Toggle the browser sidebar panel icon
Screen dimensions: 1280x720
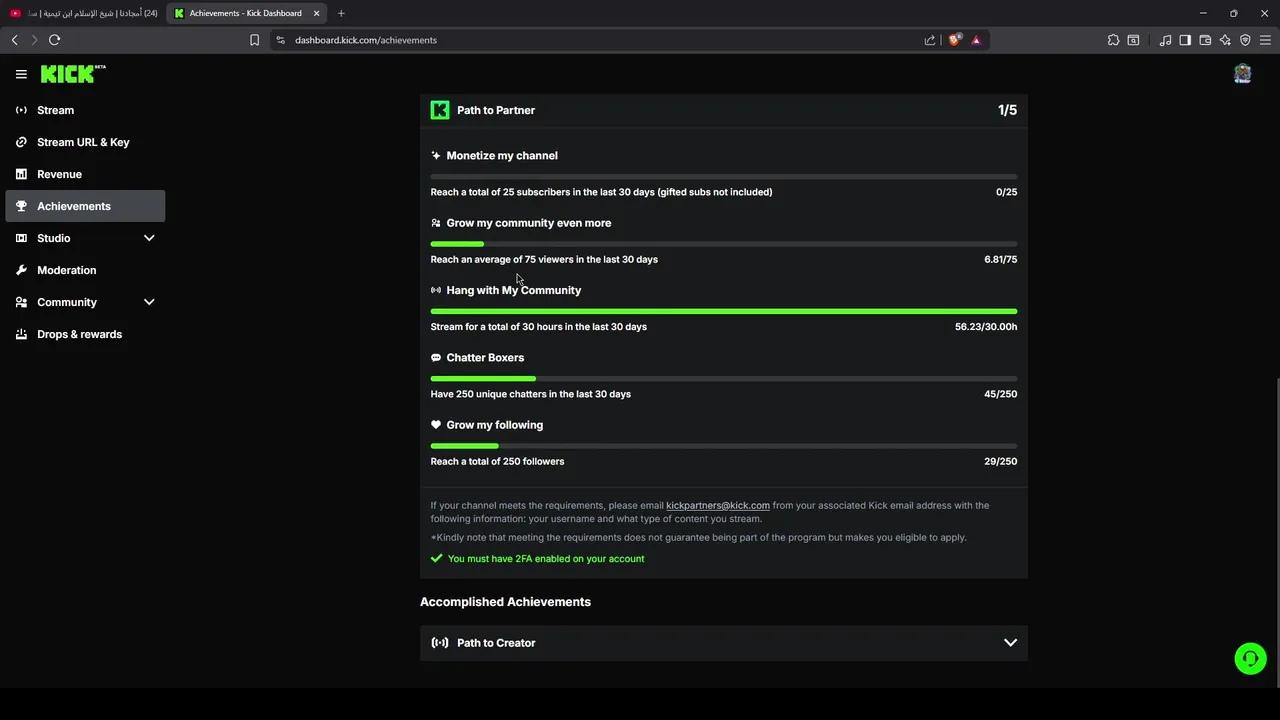point(1185,40)
